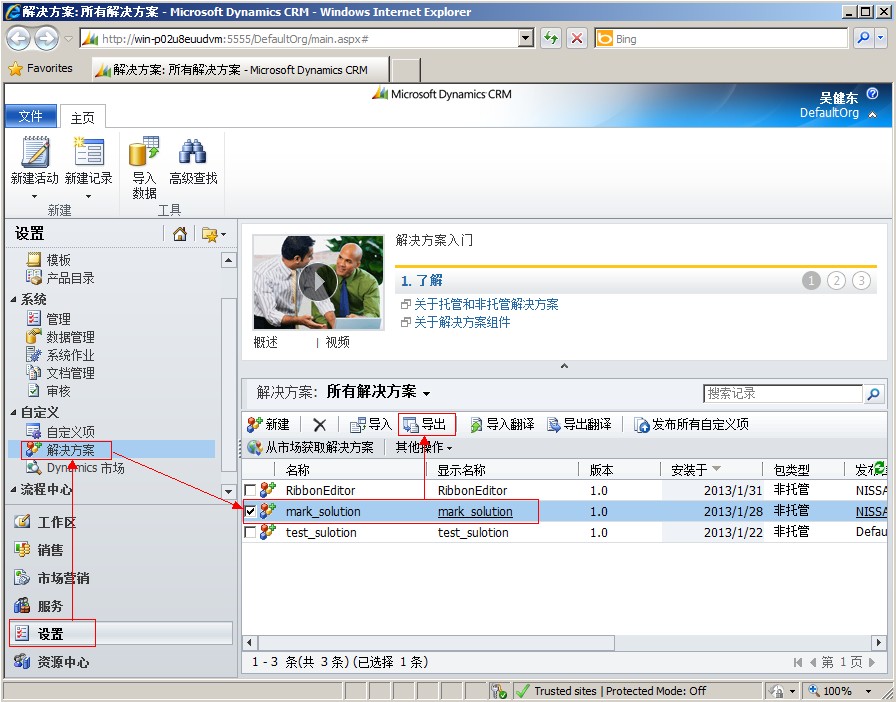Check the RibbonEditor row checkbox
The image size is (896, 702).
(250, 490)
